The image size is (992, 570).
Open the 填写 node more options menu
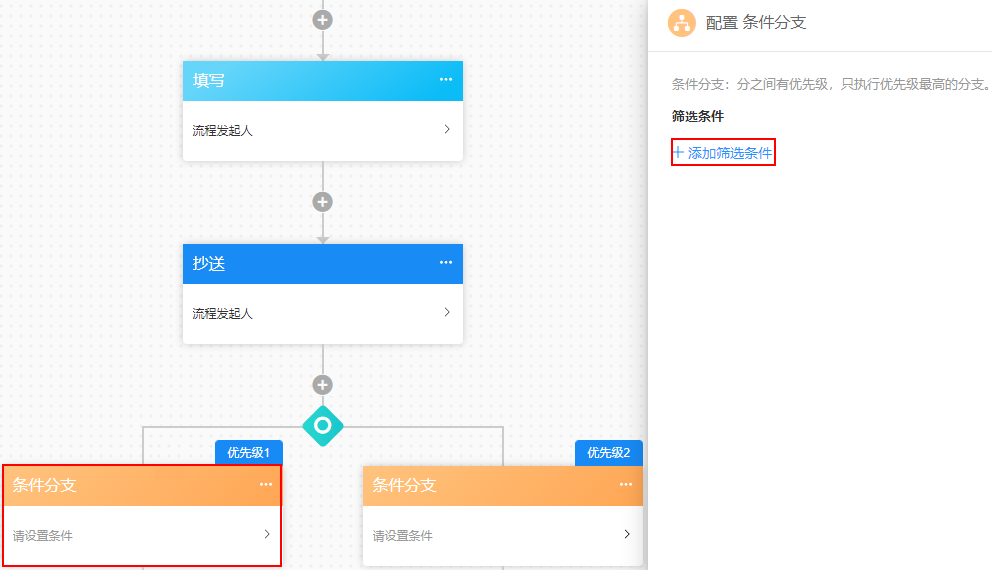446,80
